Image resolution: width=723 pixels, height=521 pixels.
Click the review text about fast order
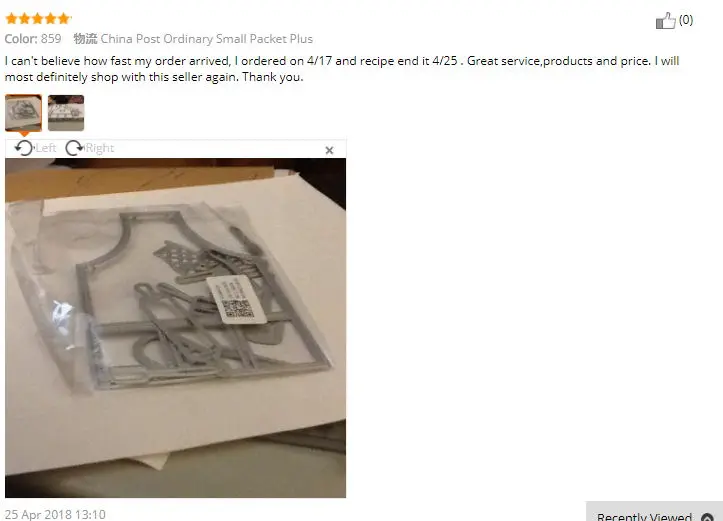click(x=342, y=69)
